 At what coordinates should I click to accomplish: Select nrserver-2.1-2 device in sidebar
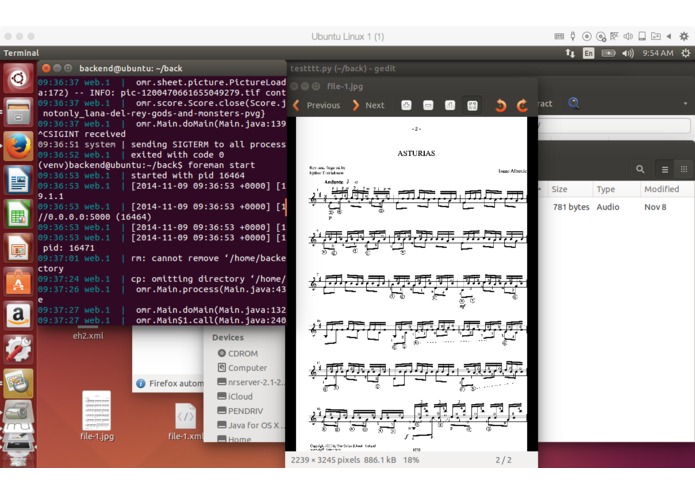(251, 382)
